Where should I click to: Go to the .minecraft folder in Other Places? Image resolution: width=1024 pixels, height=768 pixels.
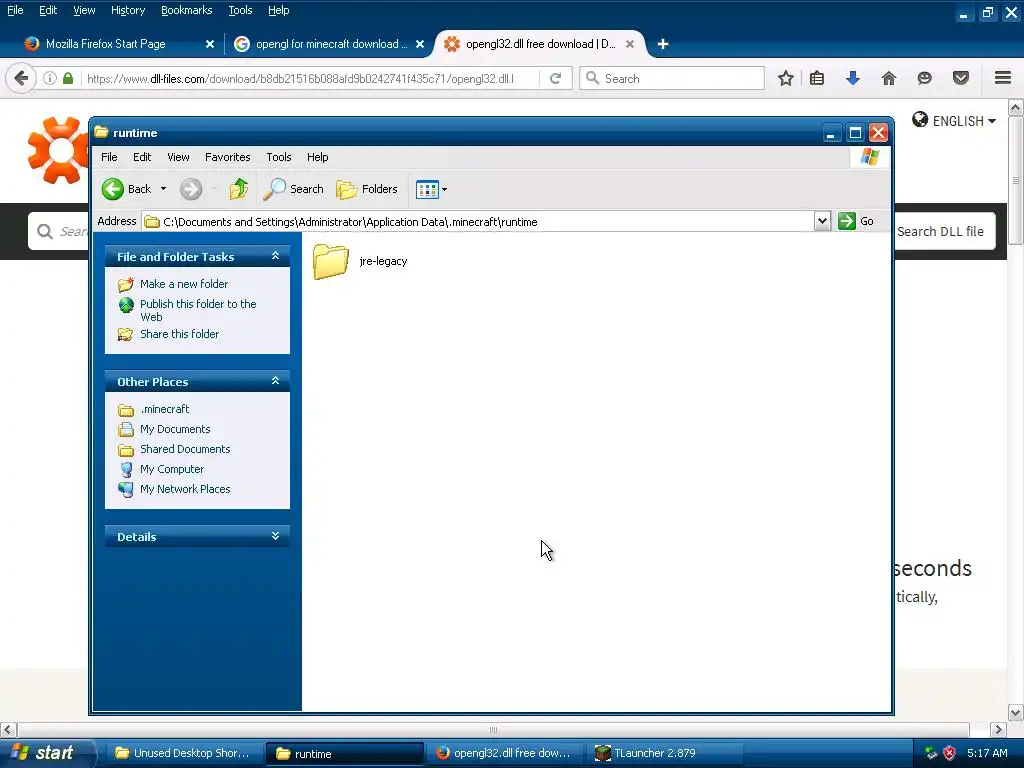[x=165, y=409]
